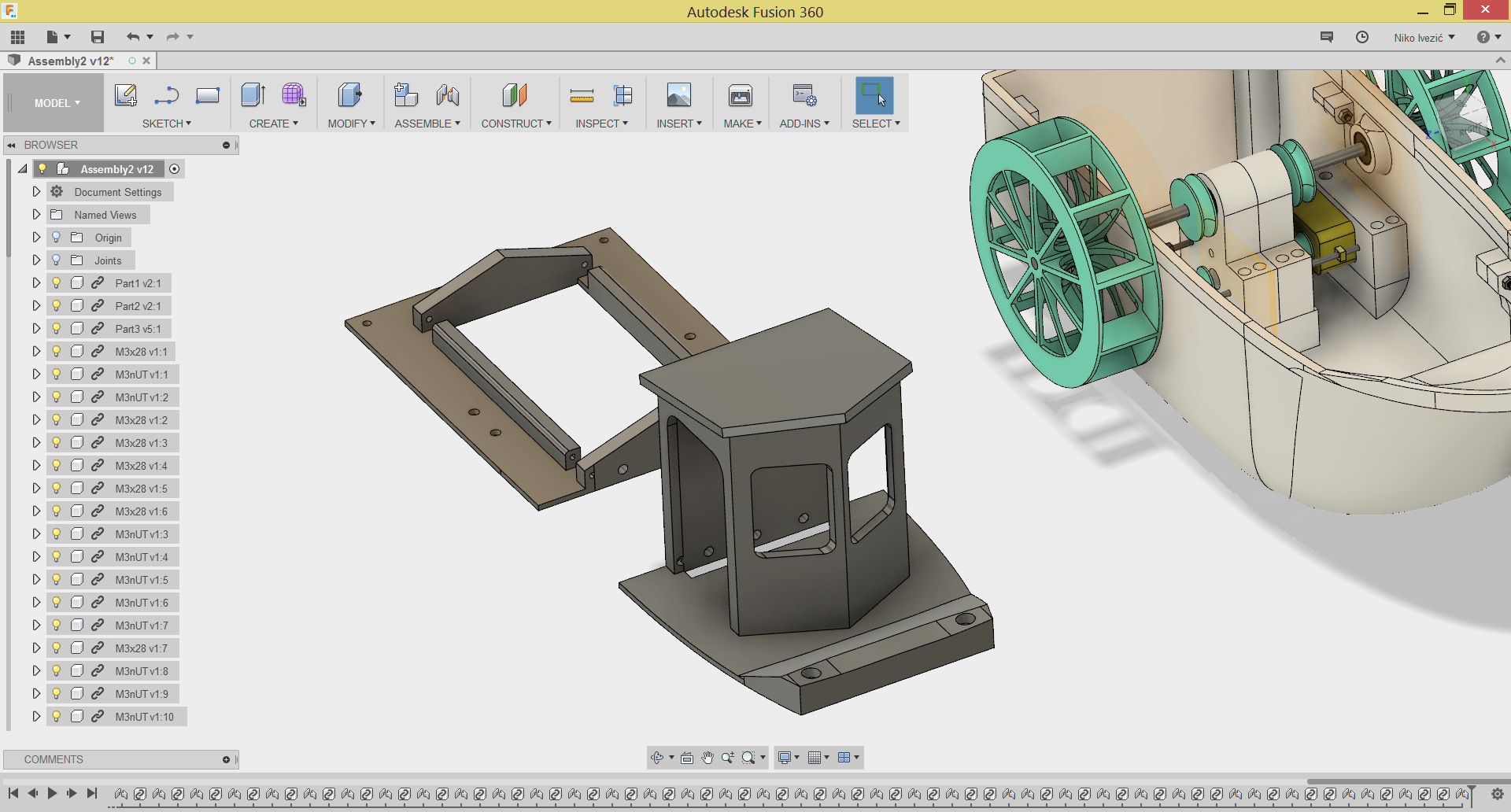
Task: Click the Orbit navigation icon
Action: pyautogui.click(x=657, y=758)
